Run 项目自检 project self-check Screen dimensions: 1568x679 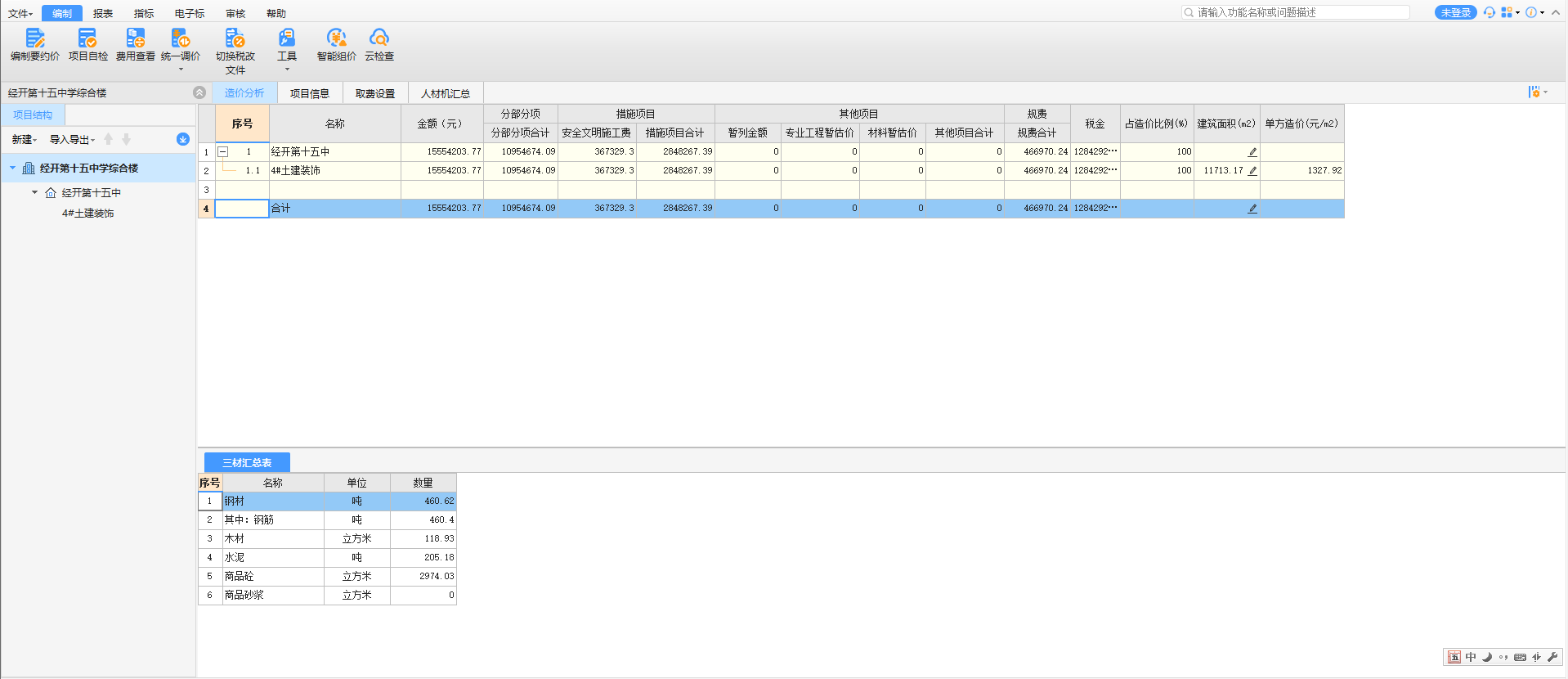pyautogui.click(x=87, y=45)
